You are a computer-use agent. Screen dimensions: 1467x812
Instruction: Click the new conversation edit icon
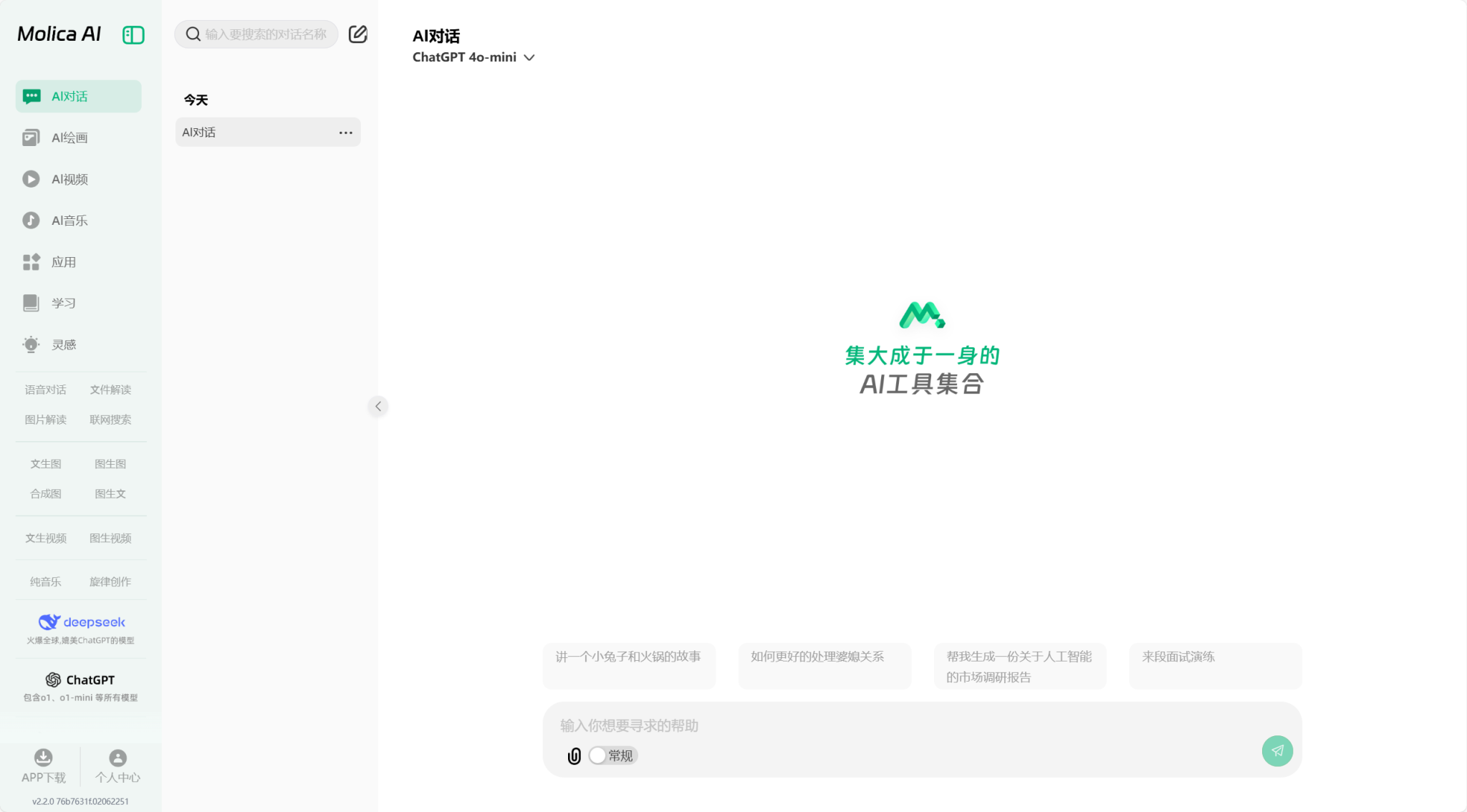(x=357, y=34)
